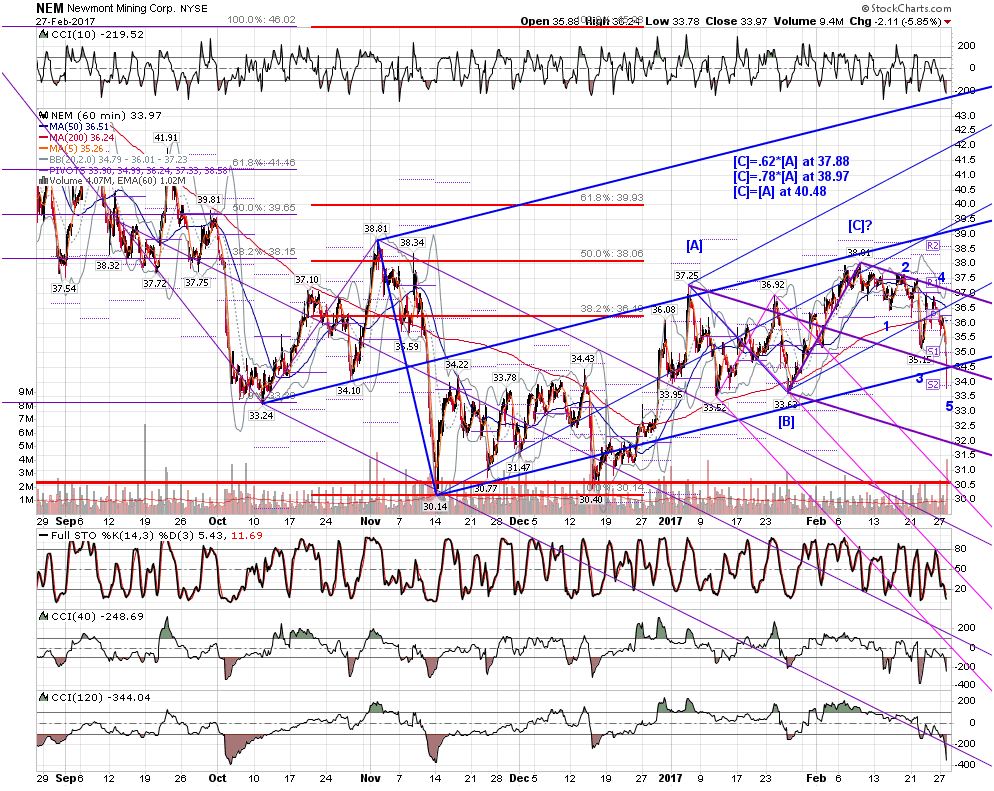Viewport: 994px width, 791px height.
Task: Click the blue [A] wave label
Action: pos(694,245)
